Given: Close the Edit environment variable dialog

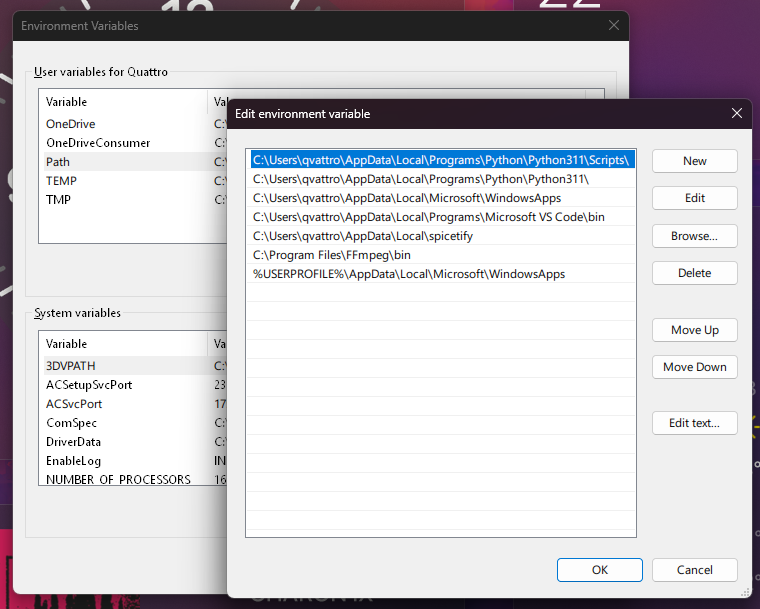Looking at the screenshot, I should 737,114.
